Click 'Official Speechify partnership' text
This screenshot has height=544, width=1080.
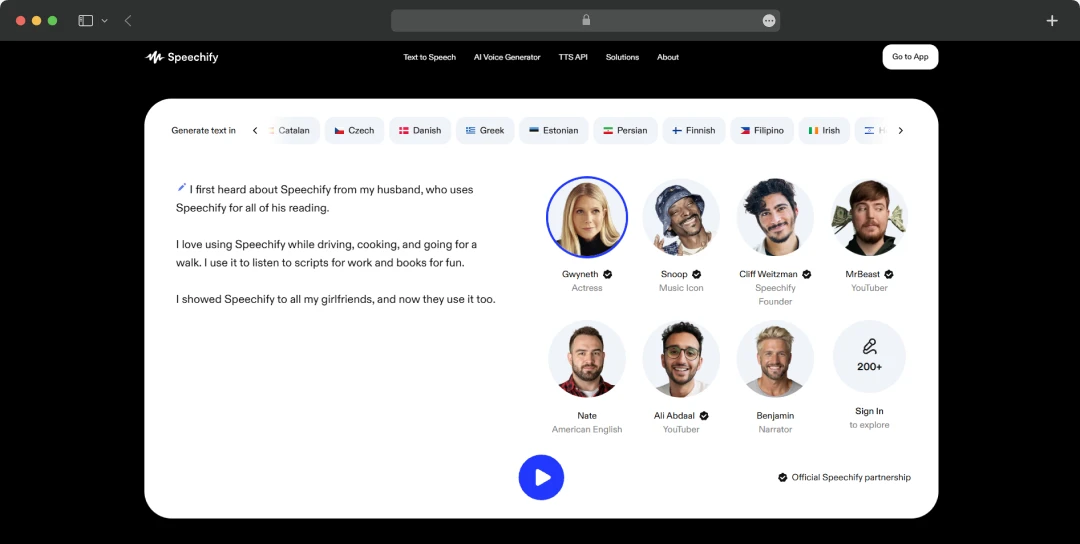(x=851, y=477)
